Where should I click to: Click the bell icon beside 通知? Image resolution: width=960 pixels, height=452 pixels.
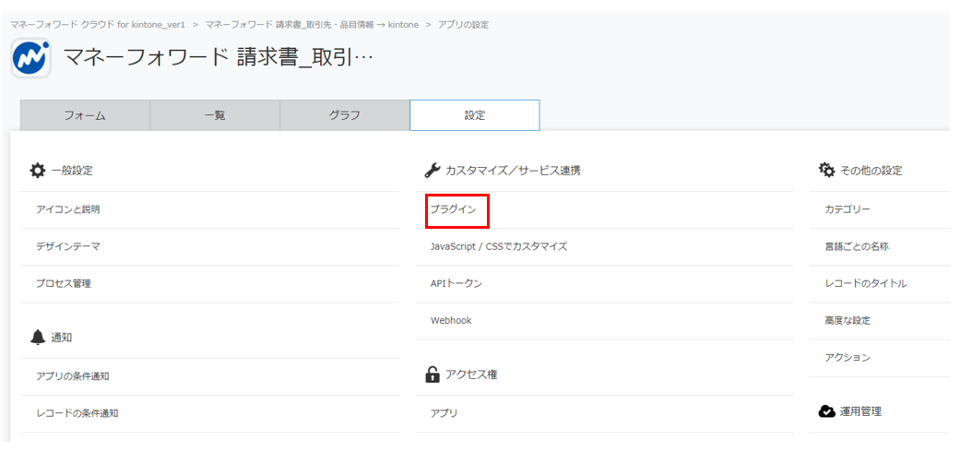pos(37,337)
